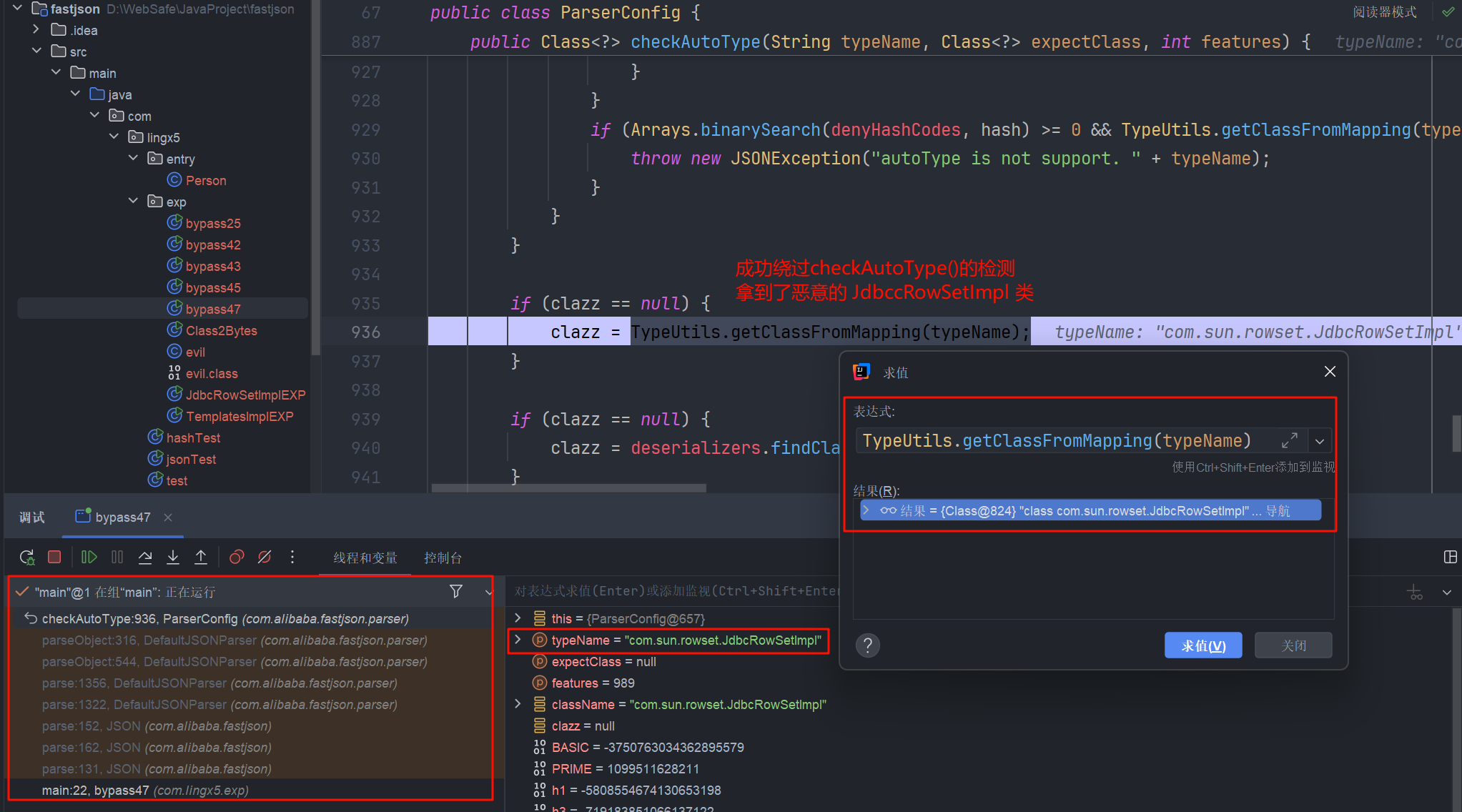Click the evaluate button in dialog

(1202, 645)
